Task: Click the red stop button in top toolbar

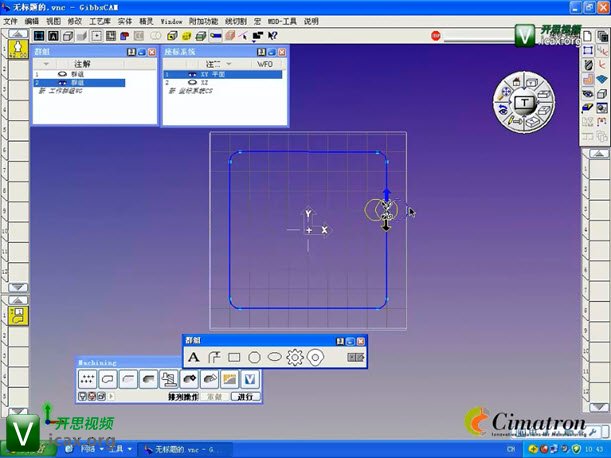Action: click(436, 35)
